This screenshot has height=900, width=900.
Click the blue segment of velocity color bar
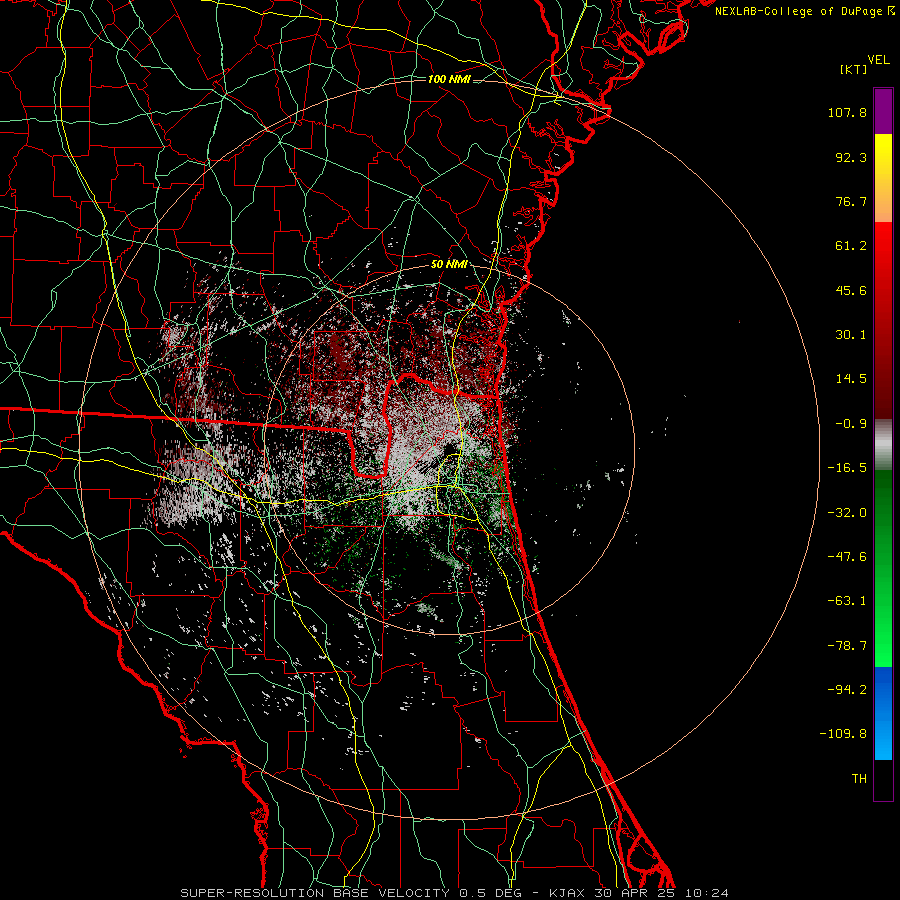click(883, 713)
